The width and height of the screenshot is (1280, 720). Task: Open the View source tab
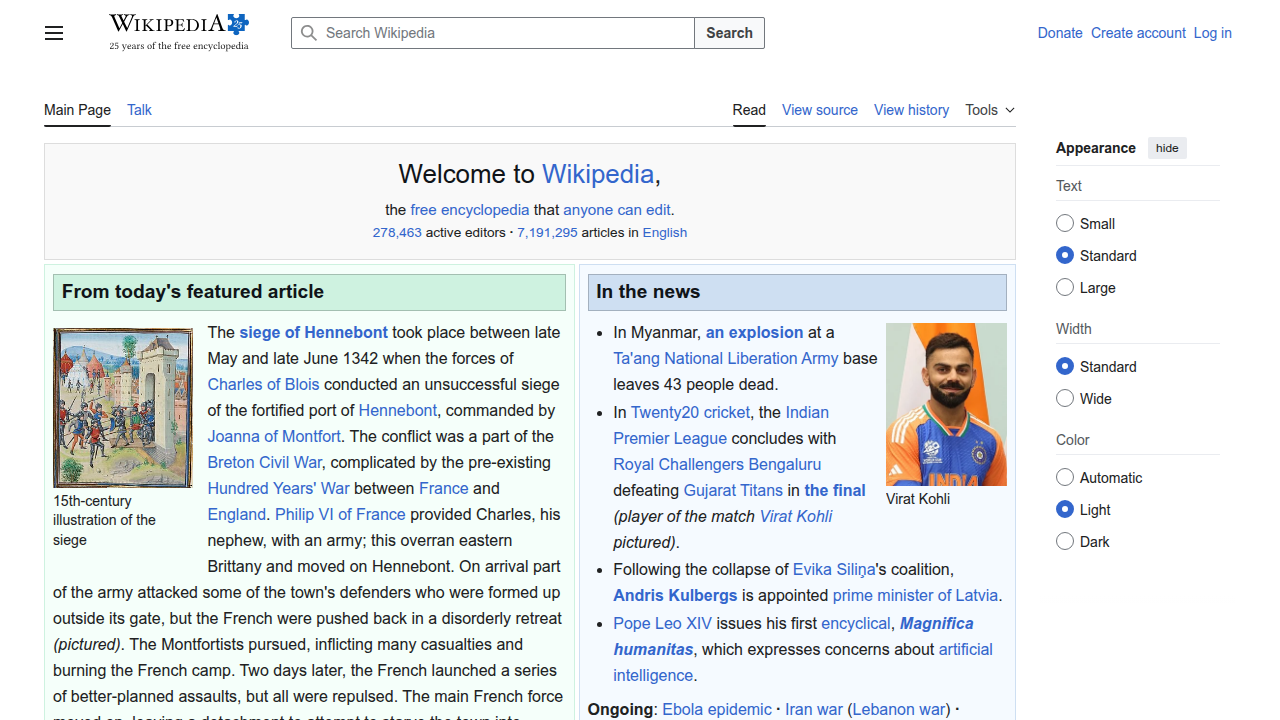(x=820, y=110)
